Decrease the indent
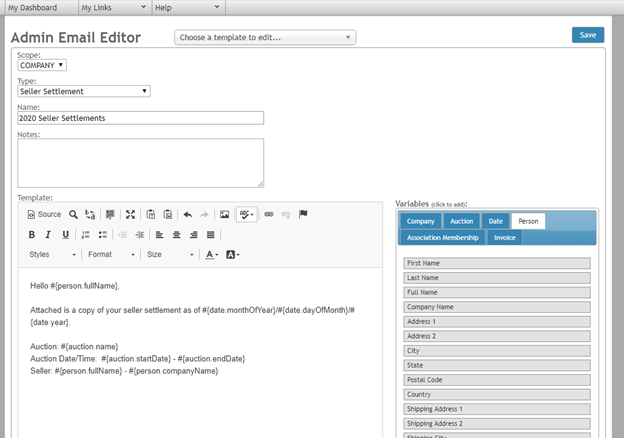Image resolution: width=624 pixels, height=438 pixels. coord(123,235)
